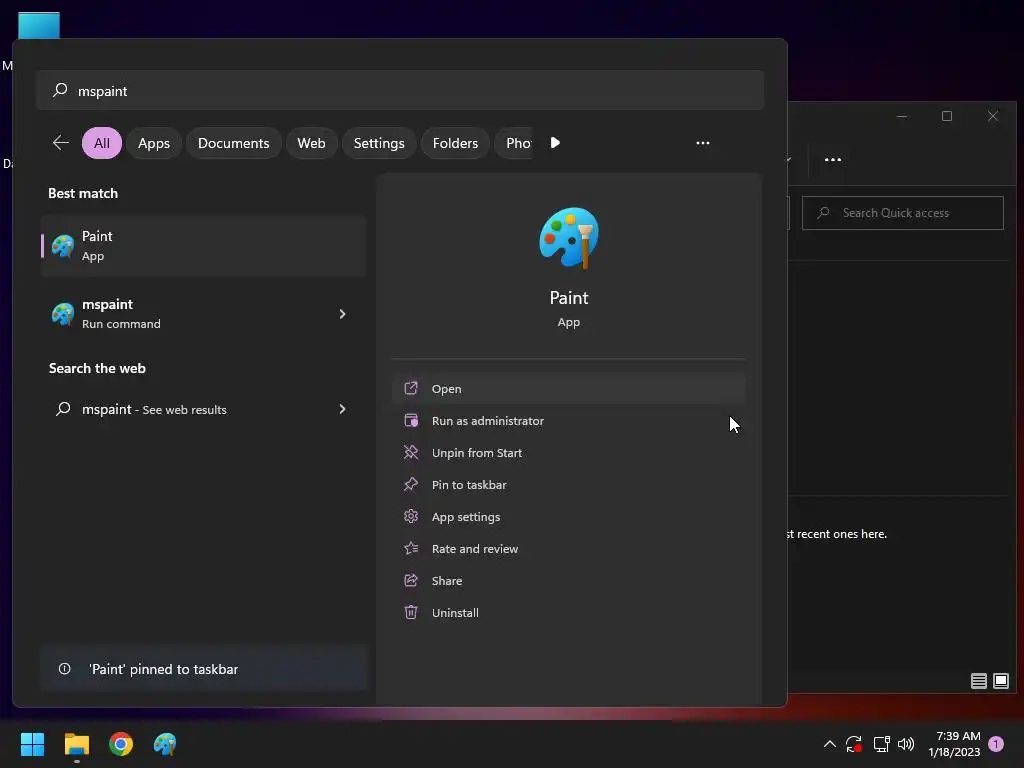Select the Apps filter tab

click(154, 143)
